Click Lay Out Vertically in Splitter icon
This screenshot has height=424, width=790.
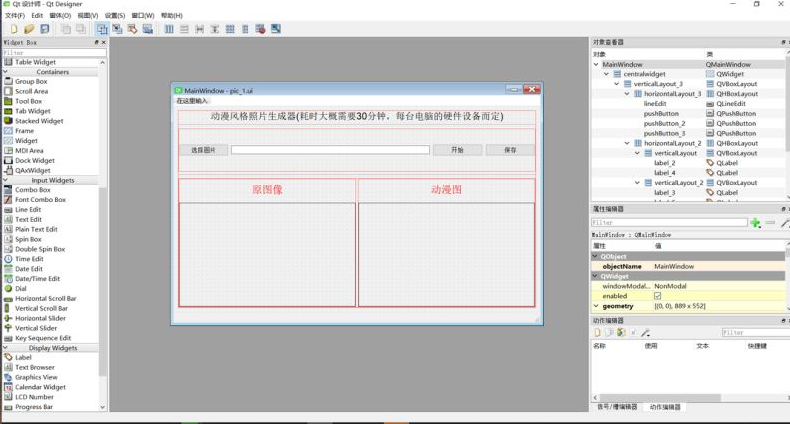tap(215, 29)
